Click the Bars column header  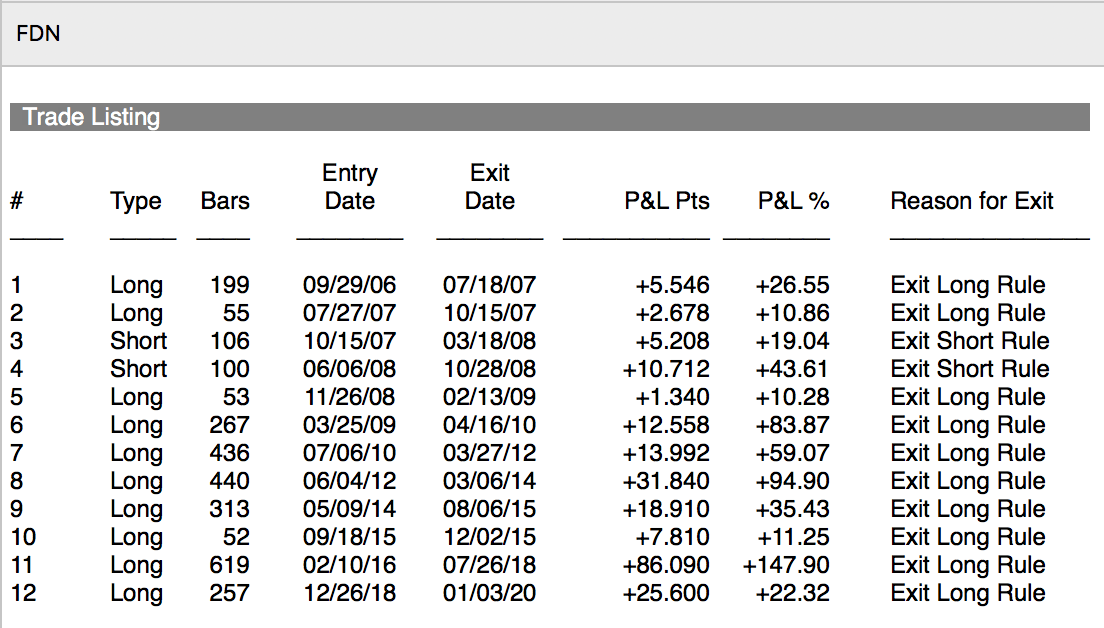pos(225,201)
